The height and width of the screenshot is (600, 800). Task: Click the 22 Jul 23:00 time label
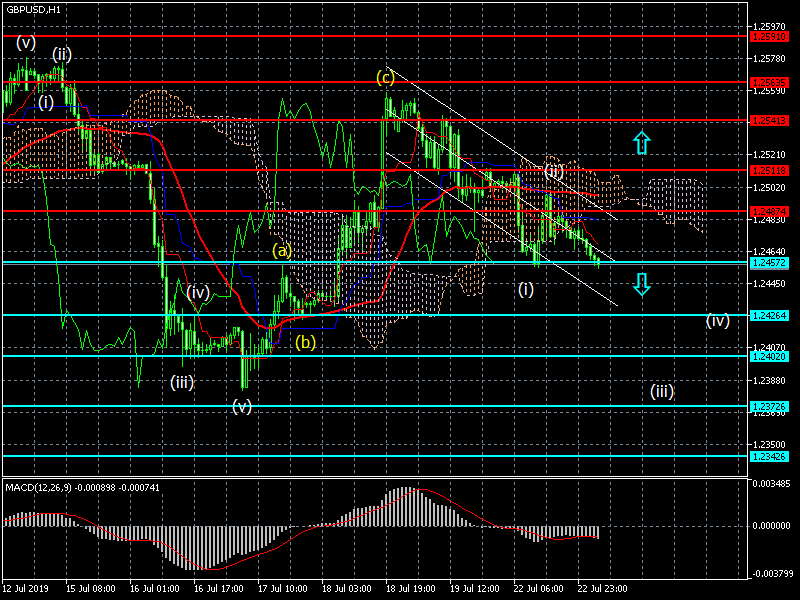[603, 589]
